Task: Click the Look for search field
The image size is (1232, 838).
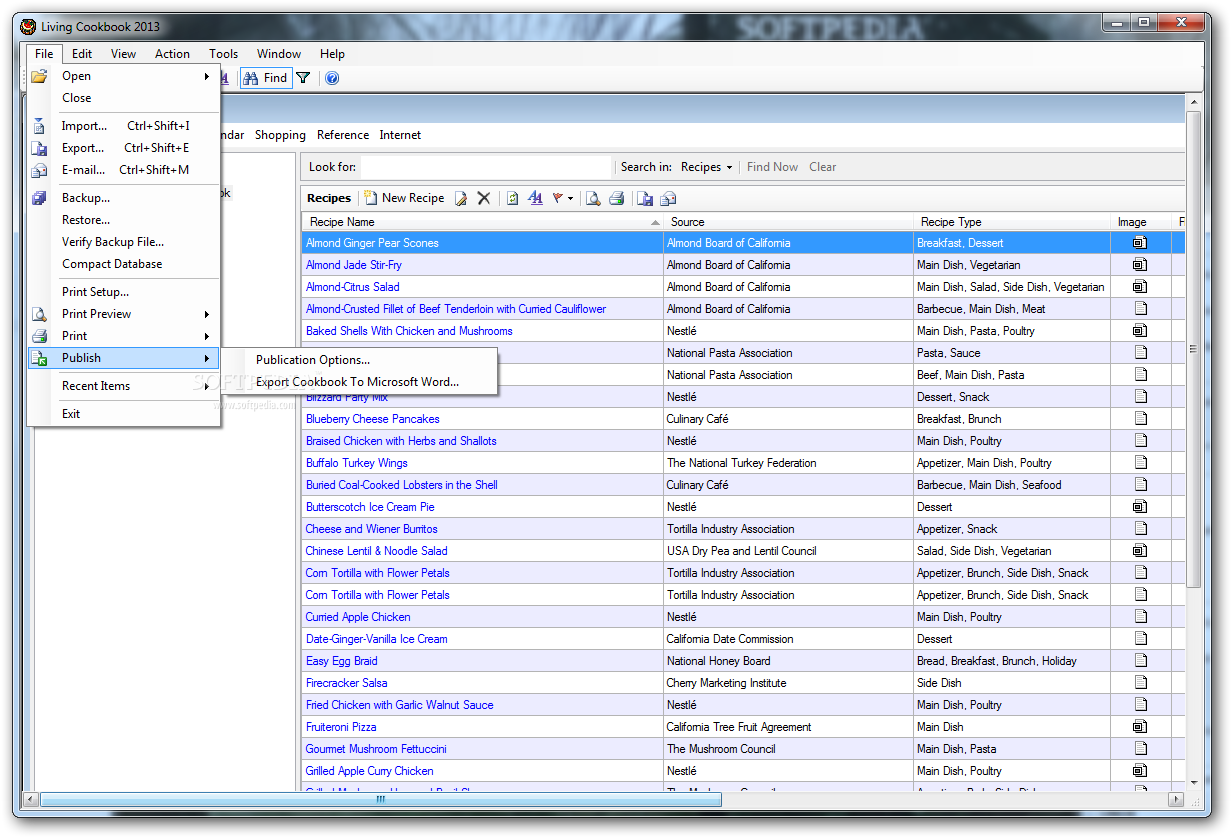Action: coord(486,167)
